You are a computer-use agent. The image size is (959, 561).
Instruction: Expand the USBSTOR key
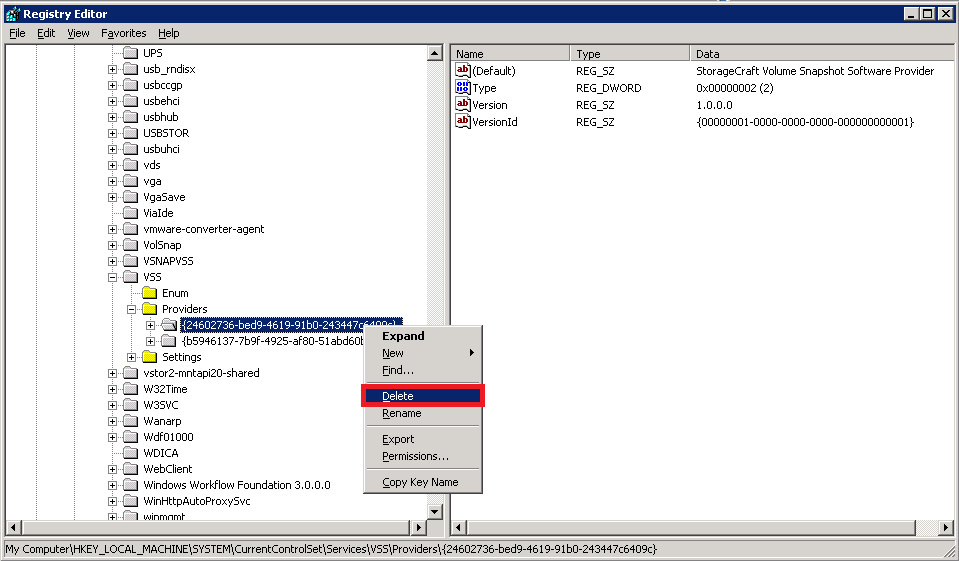pos(113,133)
